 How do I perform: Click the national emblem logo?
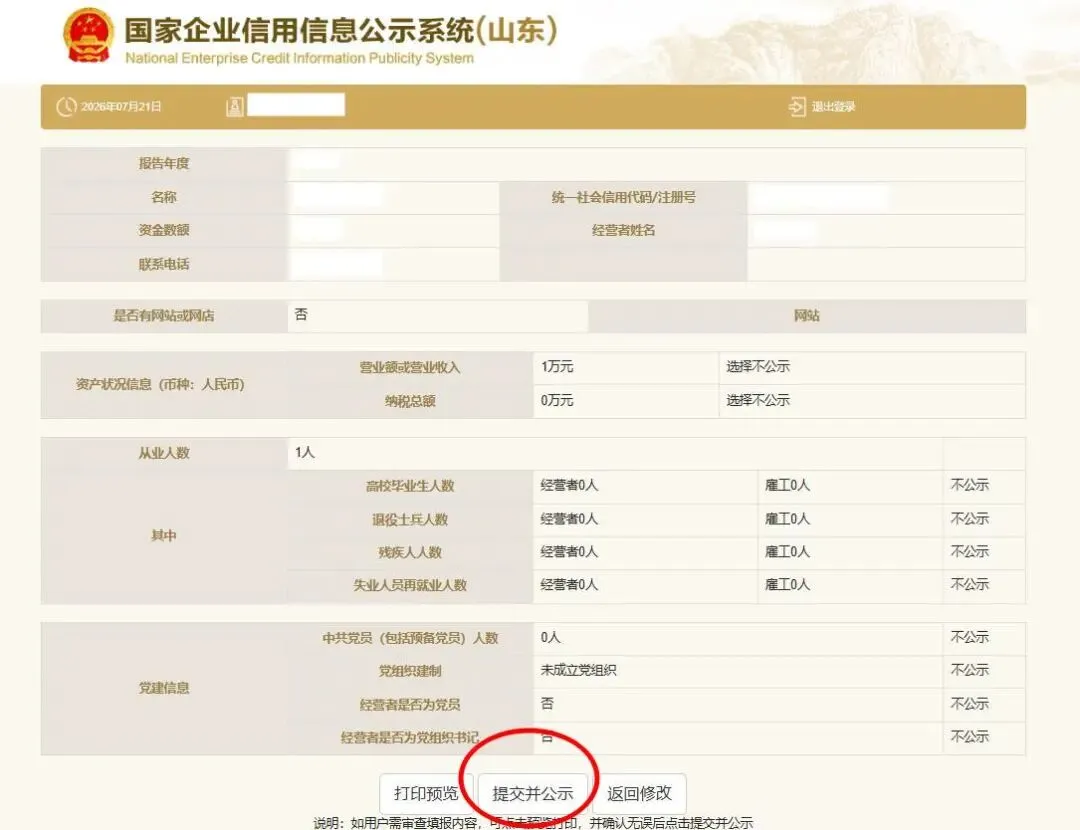[x=87, y=36]
